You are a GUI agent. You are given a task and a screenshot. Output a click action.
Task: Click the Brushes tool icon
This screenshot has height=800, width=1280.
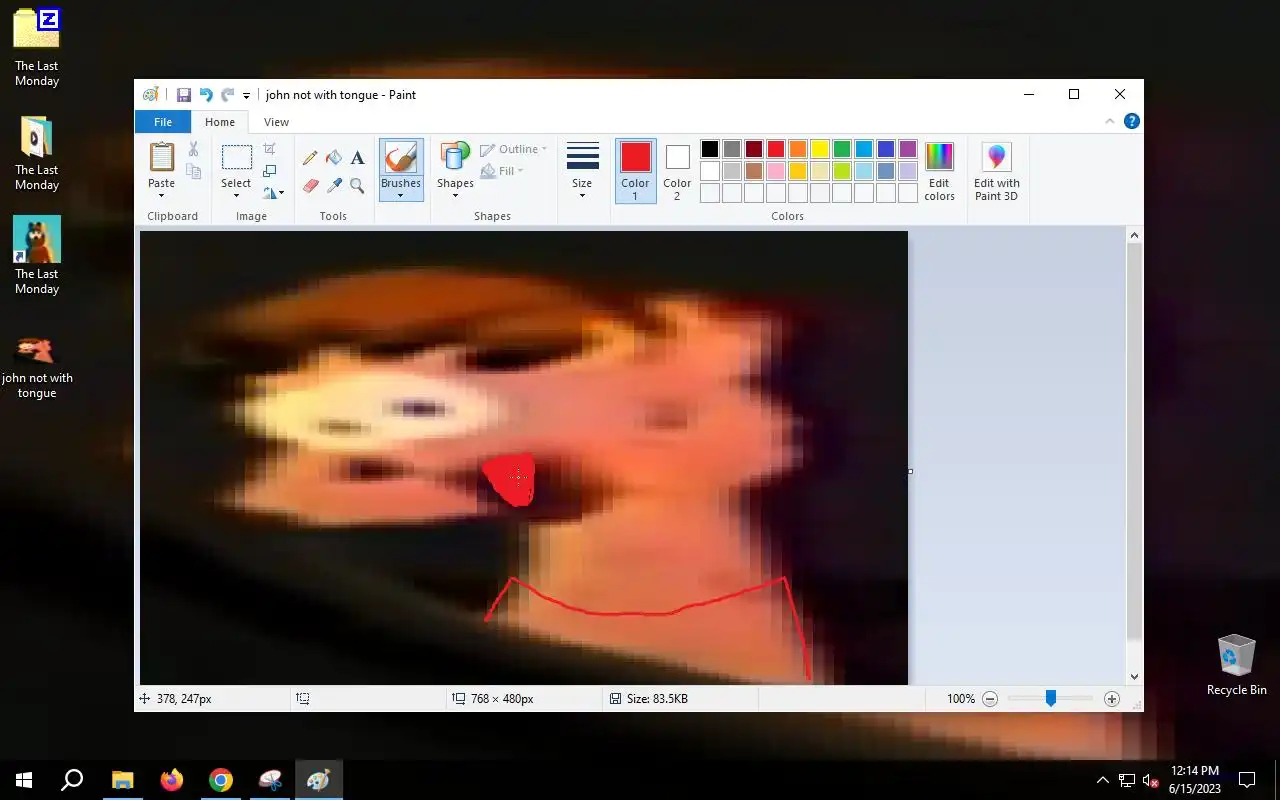pyautogui.click(x=400, y=157)
